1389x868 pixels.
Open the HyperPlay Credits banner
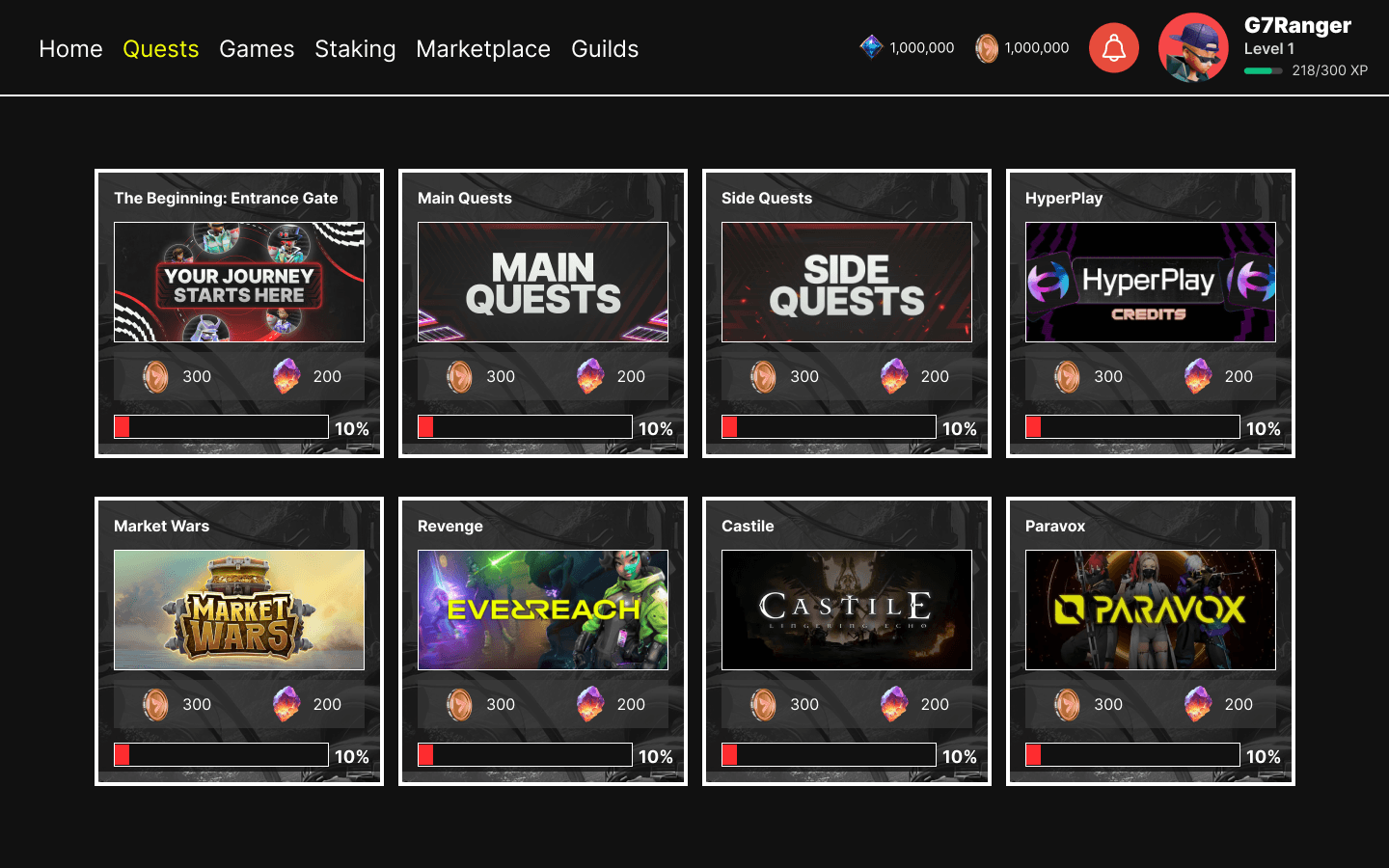[1151, 282]
